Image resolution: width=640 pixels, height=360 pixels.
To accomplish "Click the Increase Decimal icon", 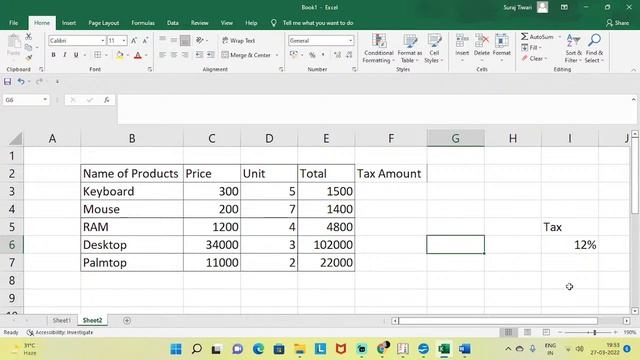I will tap(337, 55).
